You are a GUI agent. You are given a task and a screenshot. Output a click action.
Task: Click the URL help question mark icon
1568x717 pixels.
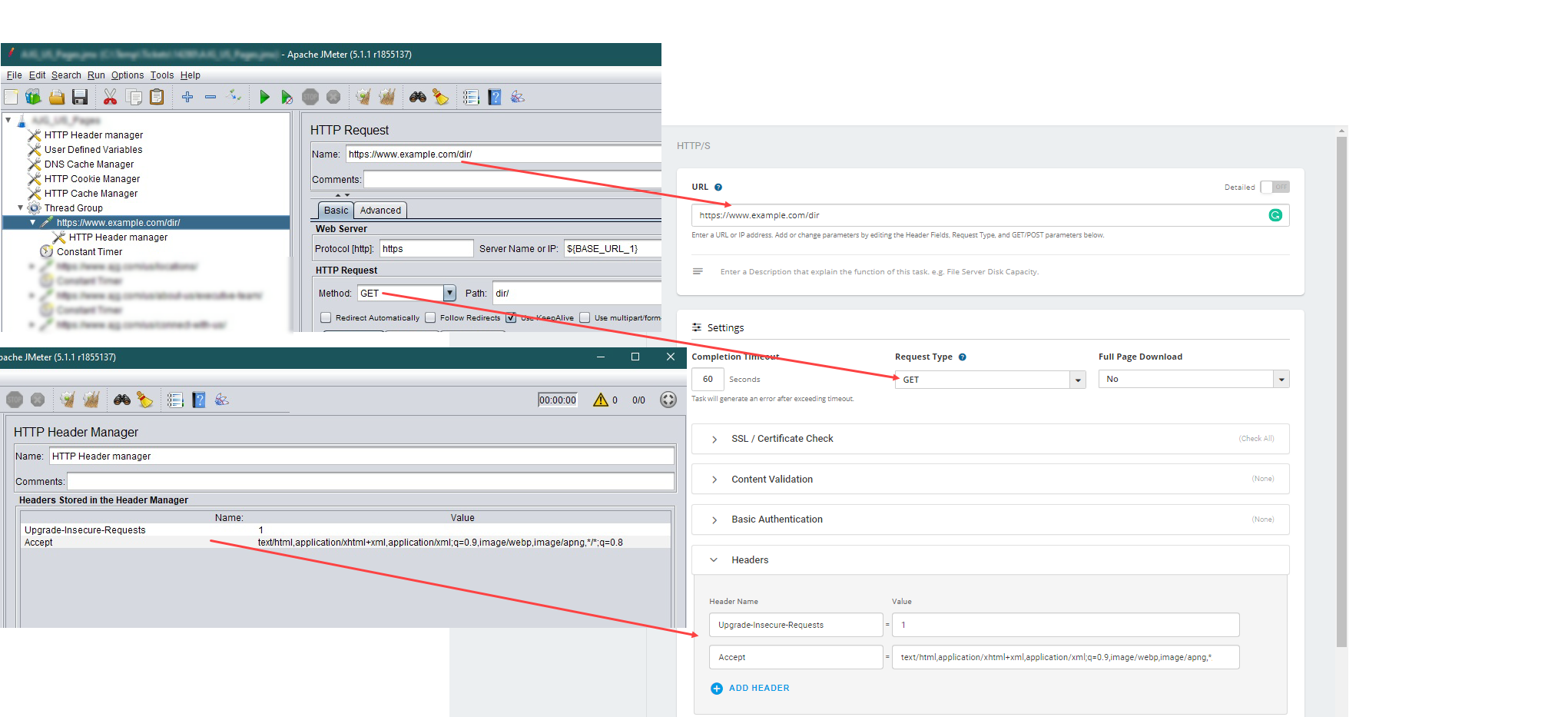tap(718, 187)
